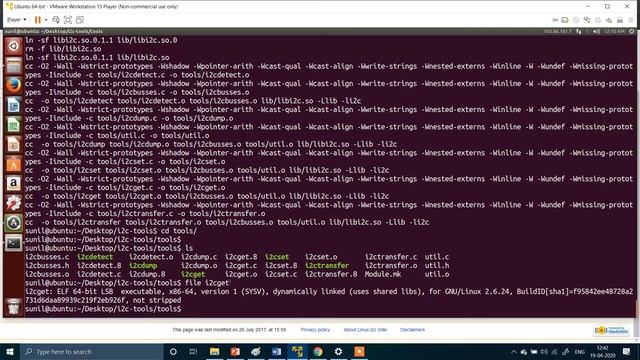This screenshot has height=360, width=640.
Task: Open About Linux i2c Wiki link
Action: [365, 330]
